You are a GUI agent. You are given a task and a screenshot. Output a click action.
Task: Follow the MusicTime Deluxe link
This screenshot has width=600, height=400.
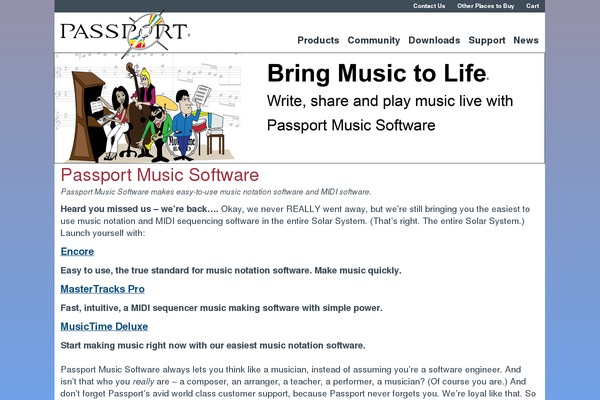[104, 327]
